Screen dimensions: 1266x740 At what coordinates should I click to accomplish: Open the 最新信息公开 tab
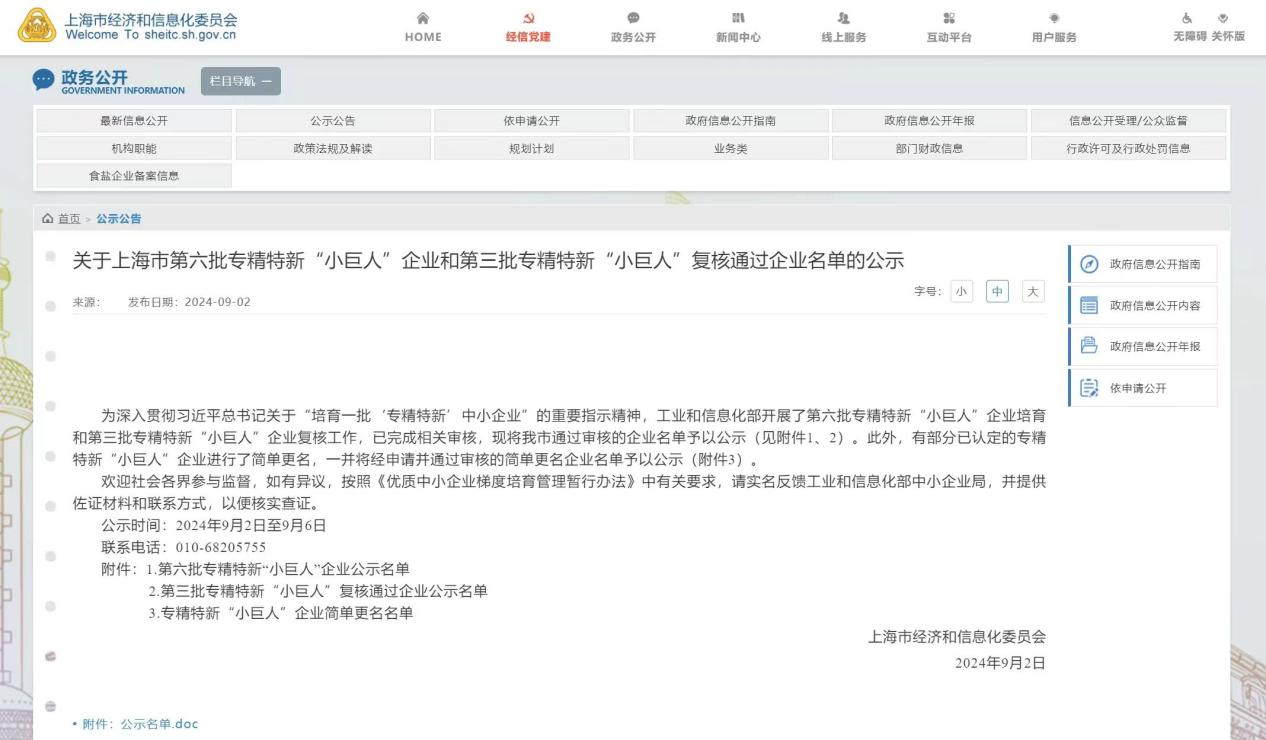[134, 121]
